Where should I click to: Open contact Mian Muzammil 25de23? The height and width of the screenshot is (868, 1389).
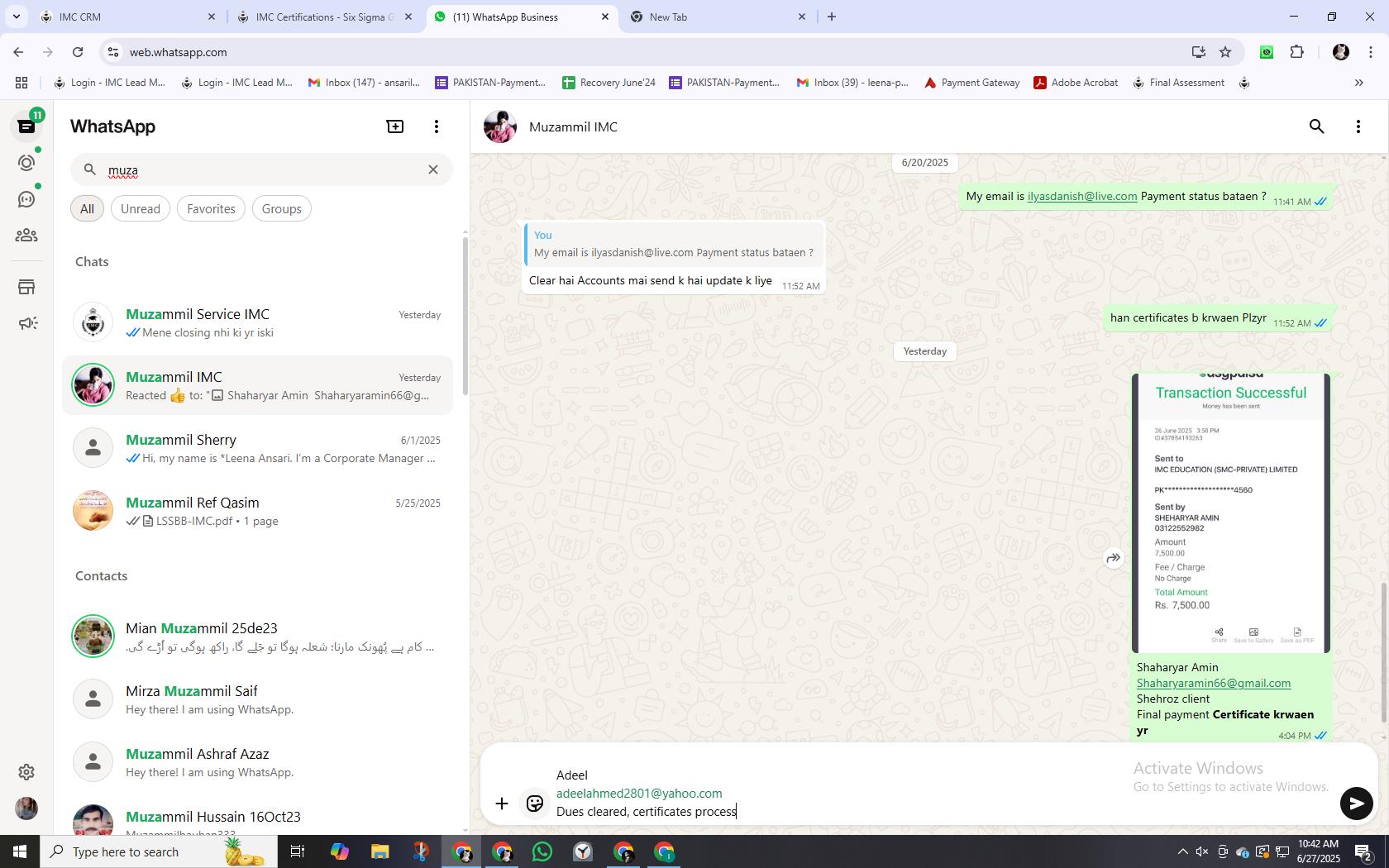click(x=258, y=637)
